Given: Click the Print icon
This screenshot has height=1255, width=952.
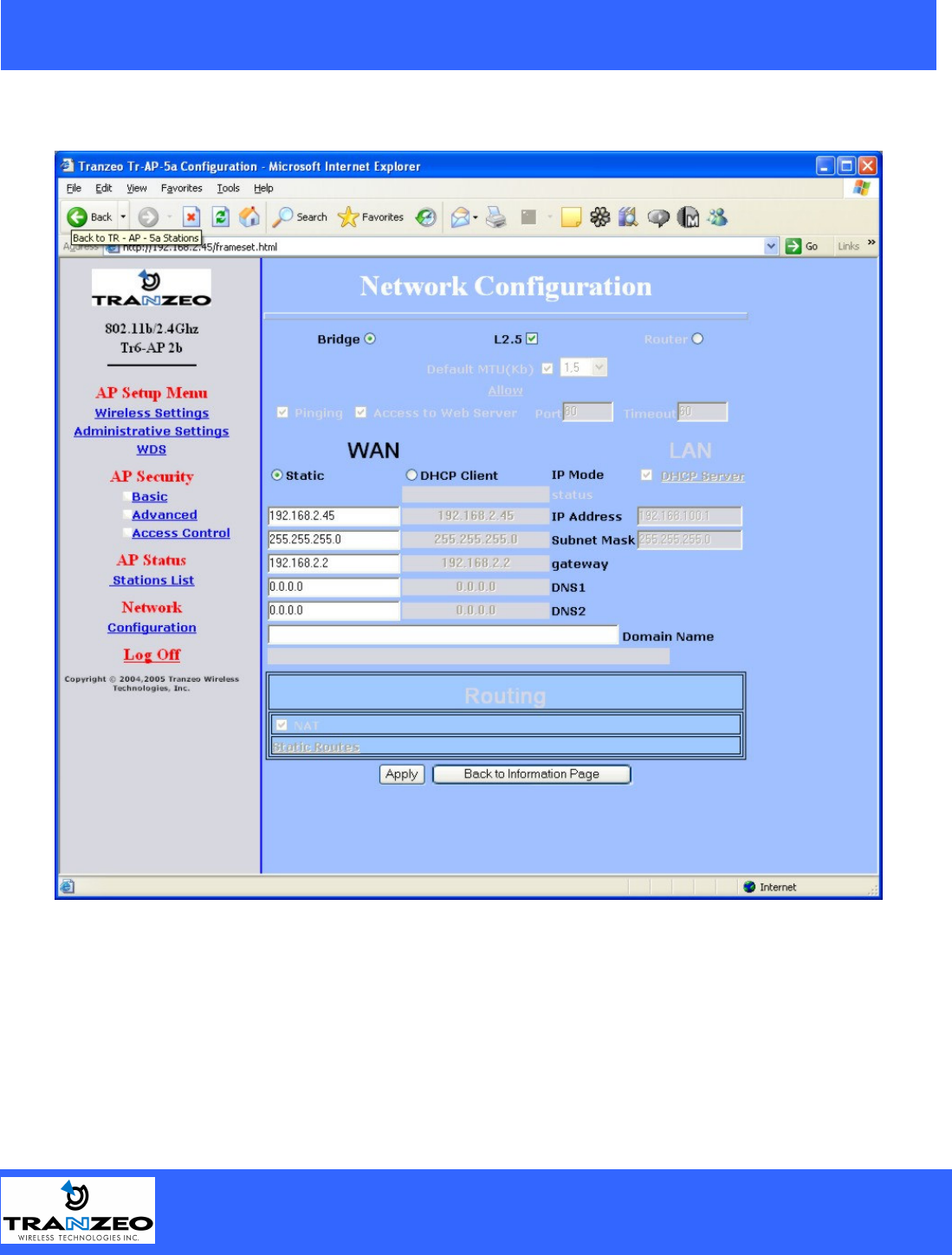Looking at the screenshot, I should 496,217.
